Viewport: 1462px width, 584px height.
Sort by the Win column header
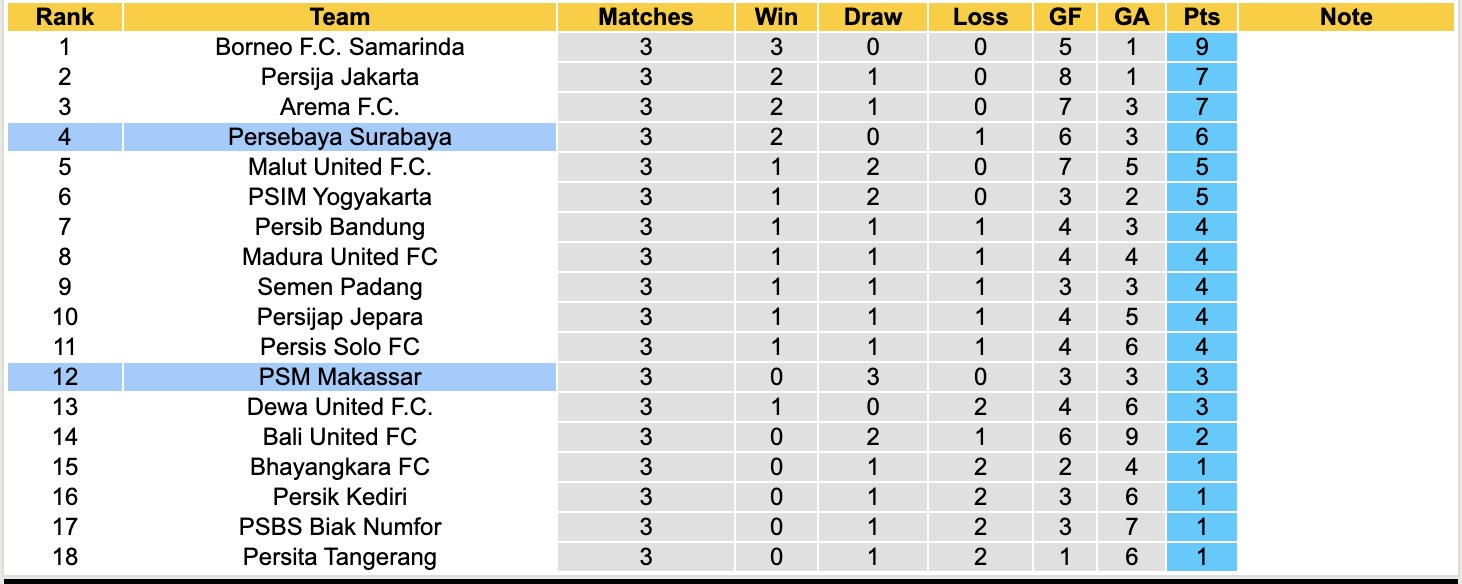[776, 17]
